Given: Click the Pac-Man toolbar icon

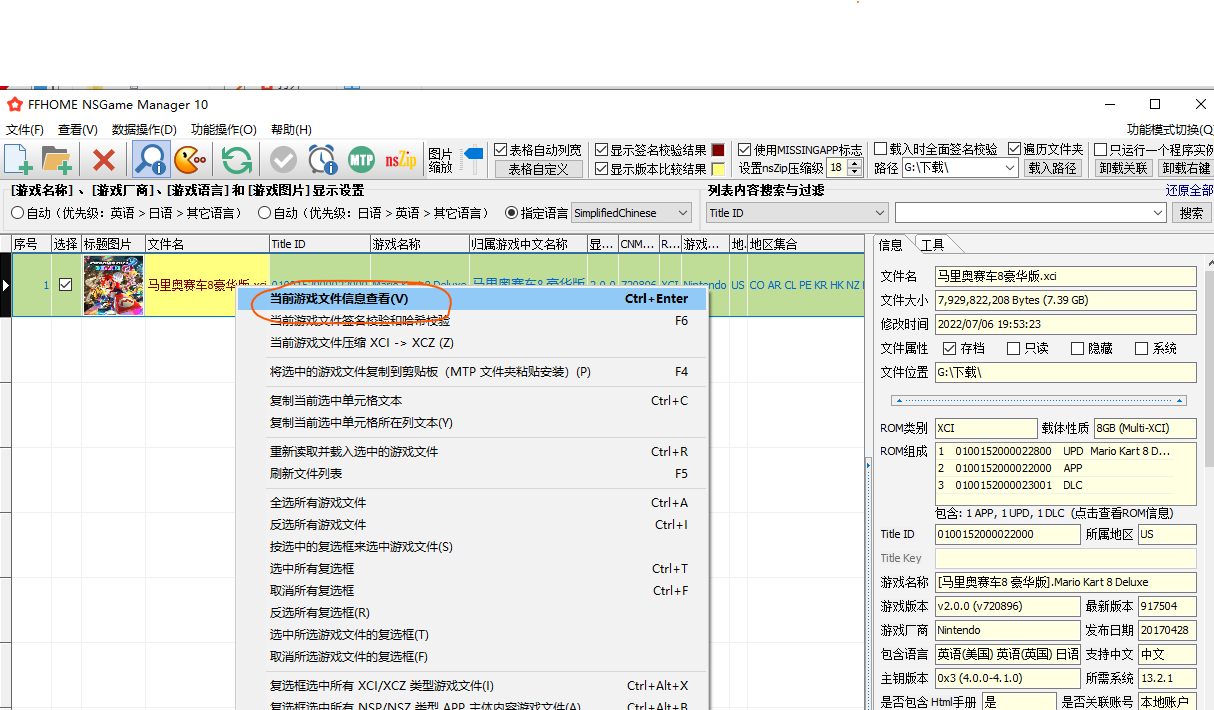Looking at the screenshot, I should [x=190, y=160].
